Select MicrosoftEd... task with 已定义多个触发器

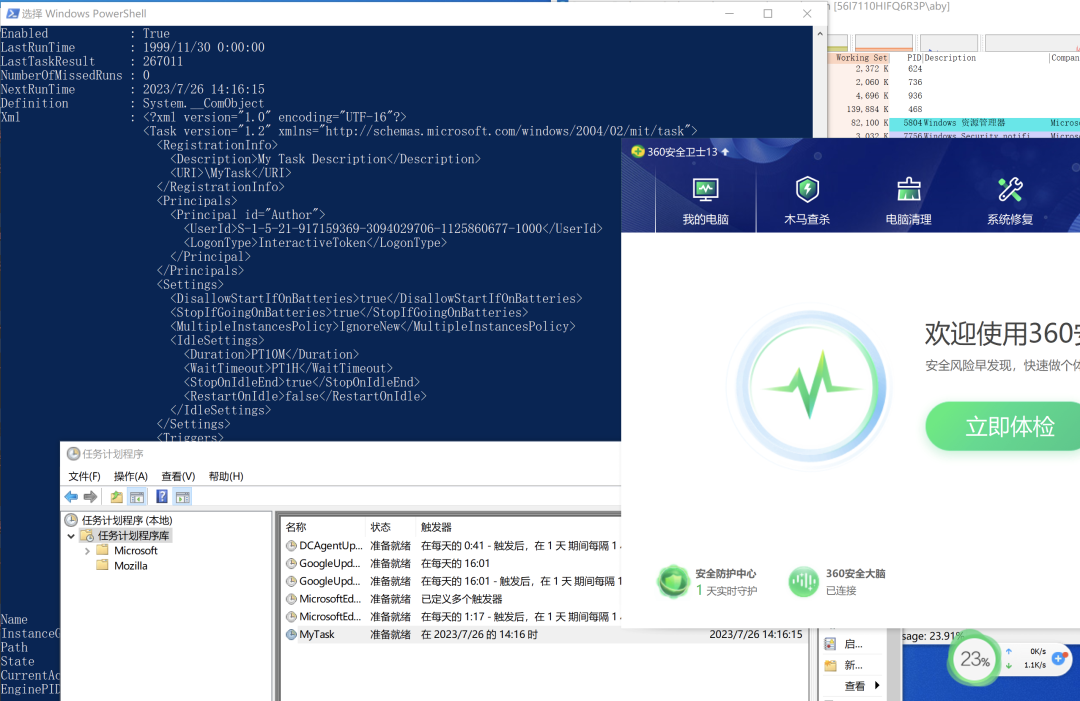click(x=453, y=599)
